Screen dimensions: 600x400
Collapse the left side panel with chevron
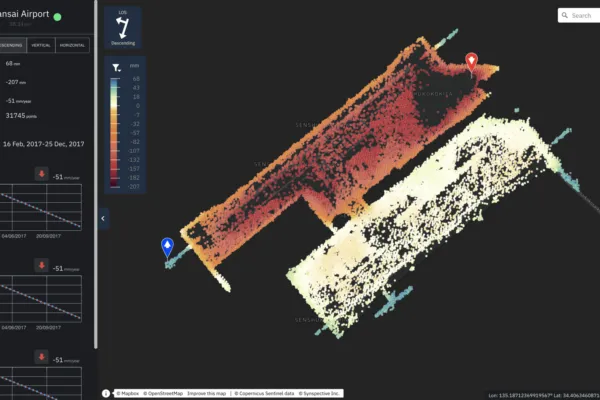click(104, 217)
